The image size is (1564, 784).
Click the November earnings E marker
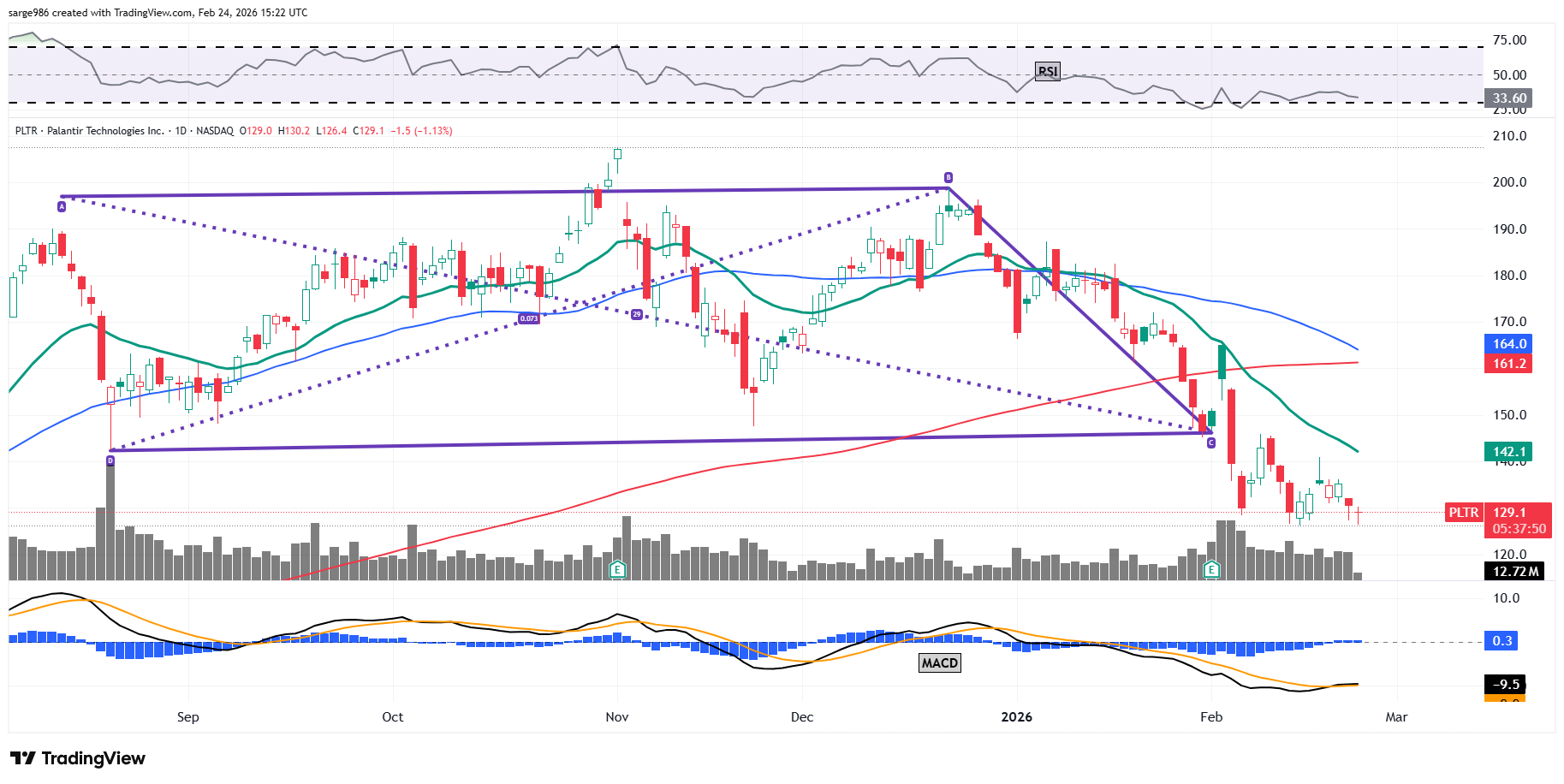click(617, 569)
